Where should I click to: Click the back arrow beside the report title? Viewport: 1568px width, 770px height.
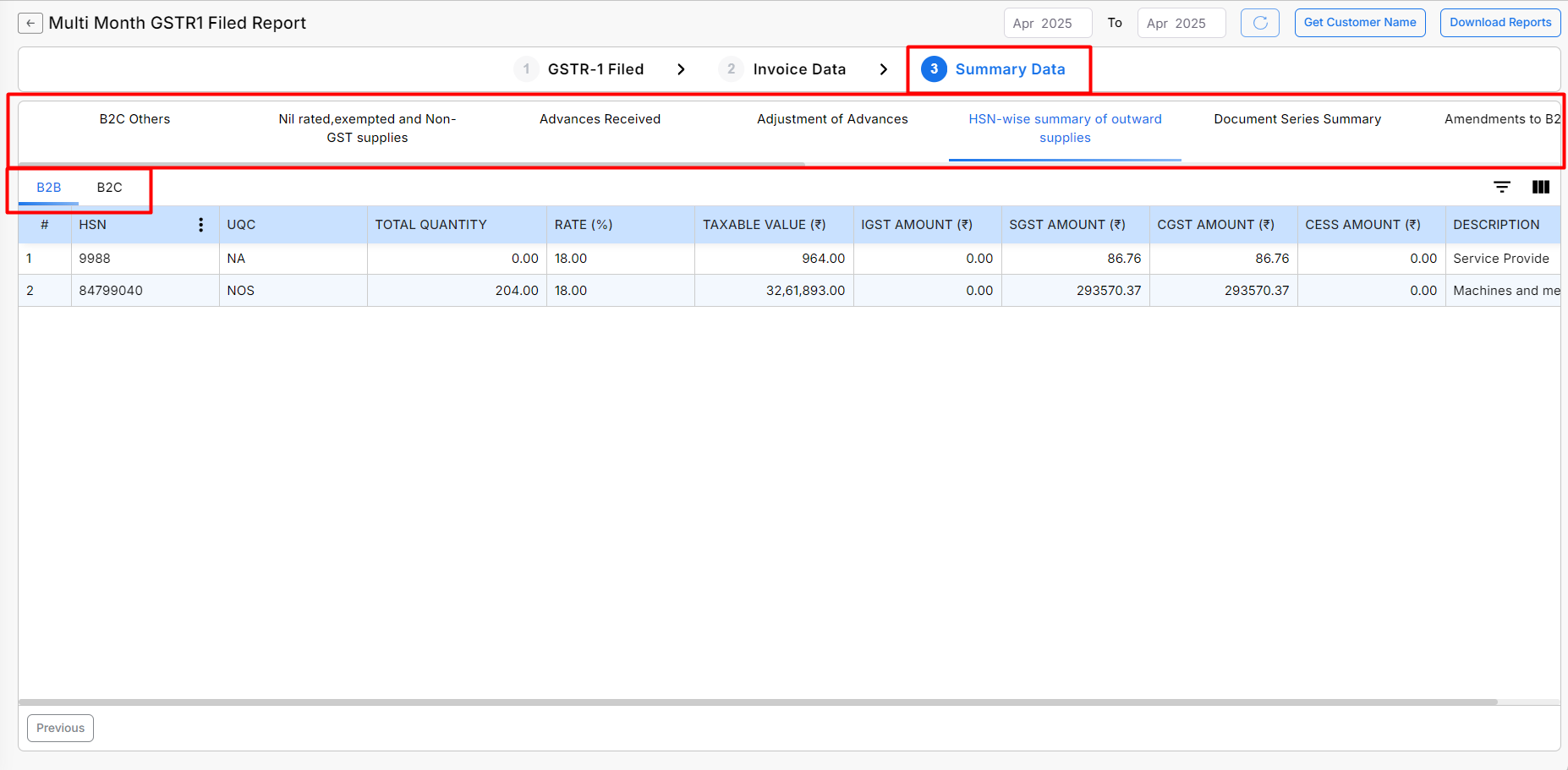[x=30, y=24]
